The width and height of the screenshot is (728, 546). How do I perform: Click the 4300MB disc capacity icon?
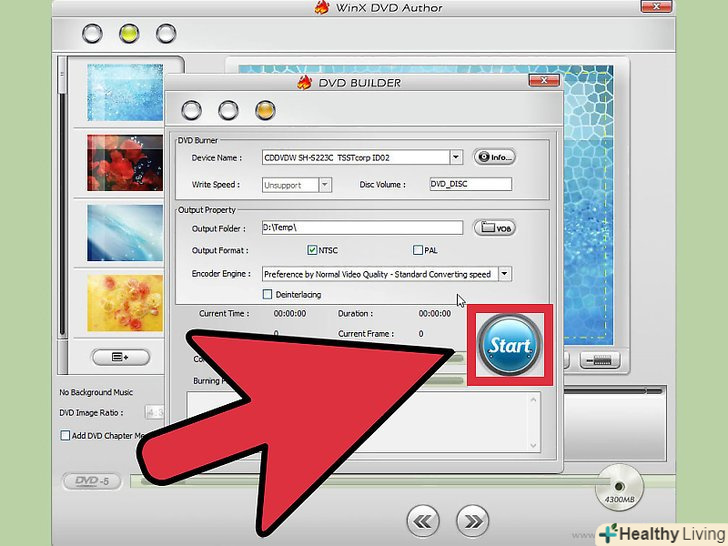[619, 488]
